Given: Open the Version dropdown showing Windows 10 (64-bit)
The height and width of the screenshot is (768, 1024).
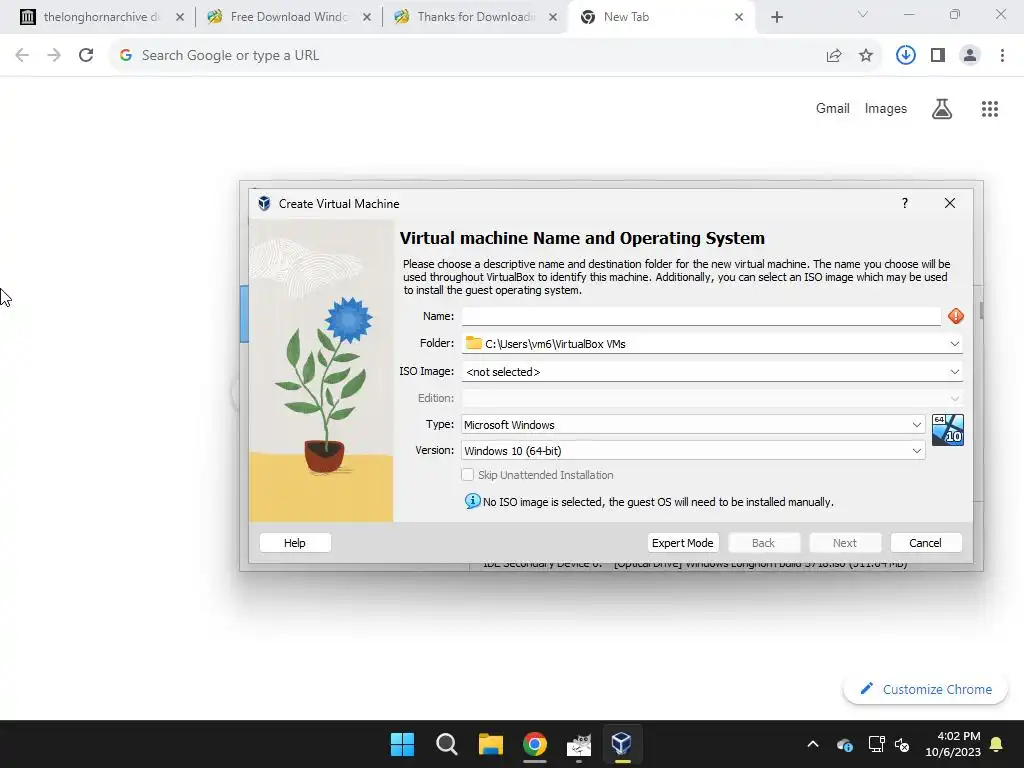Looking at the screenshot, I should click(x=693, y=451).
